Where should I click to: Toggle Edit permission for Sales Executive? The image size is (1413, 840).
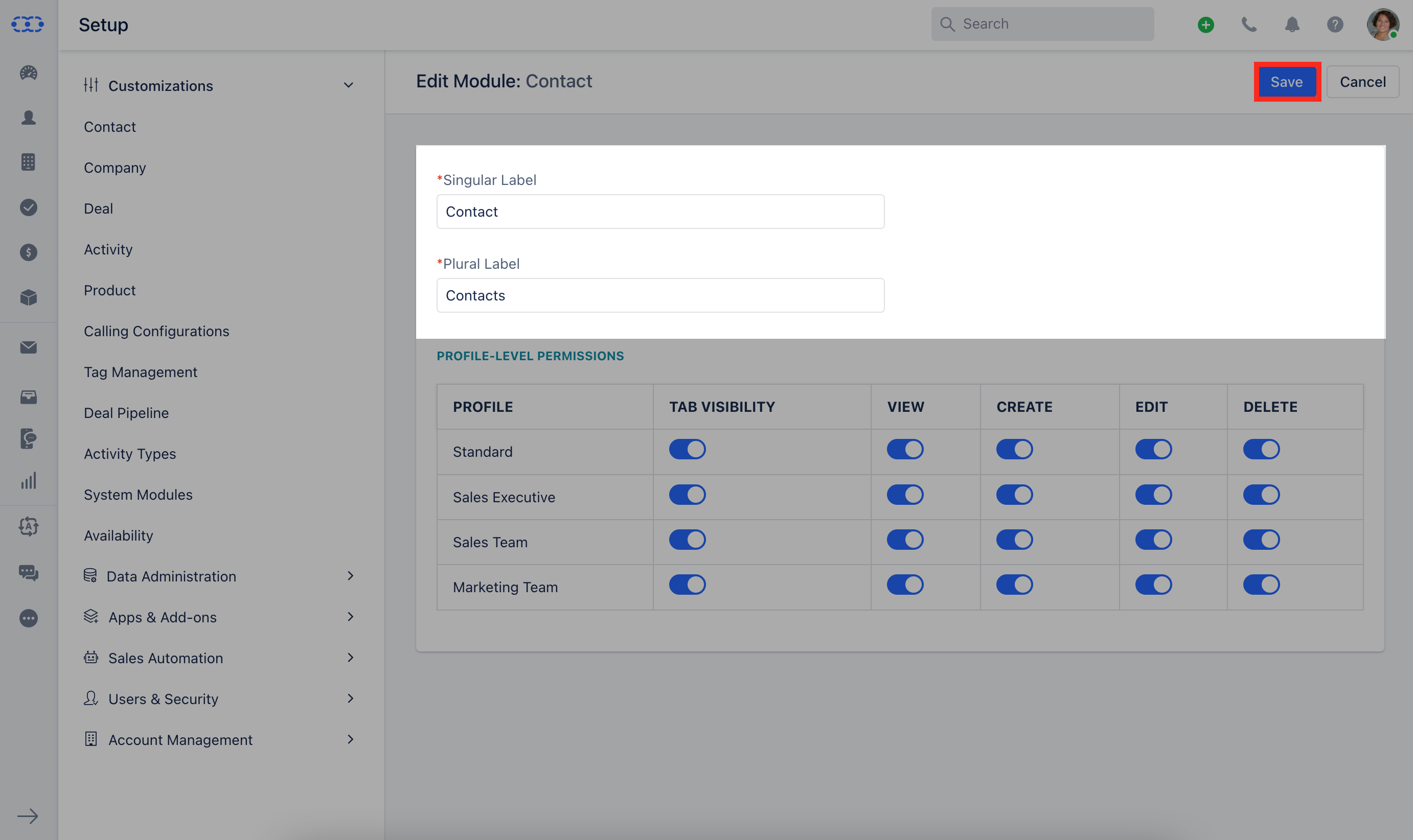click(x=1153, y=495)
